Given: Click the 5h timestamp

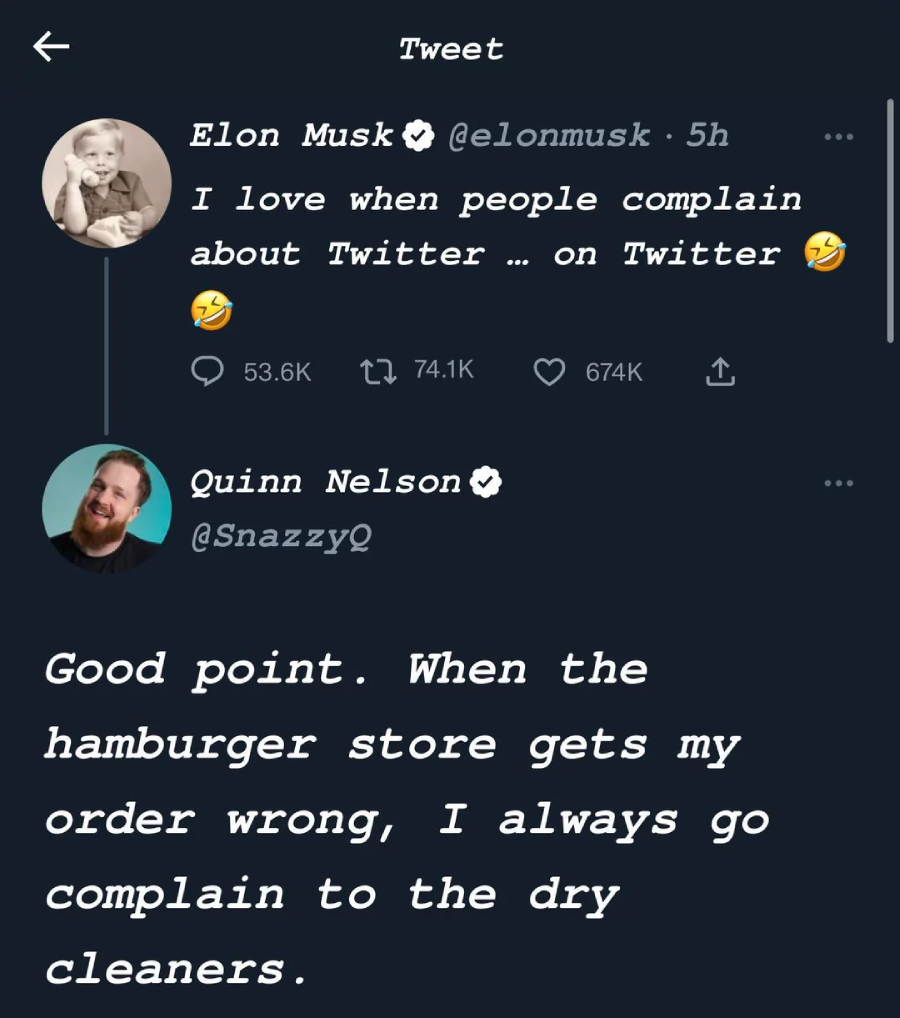Looking at the screenshot, I should [707, 135].
